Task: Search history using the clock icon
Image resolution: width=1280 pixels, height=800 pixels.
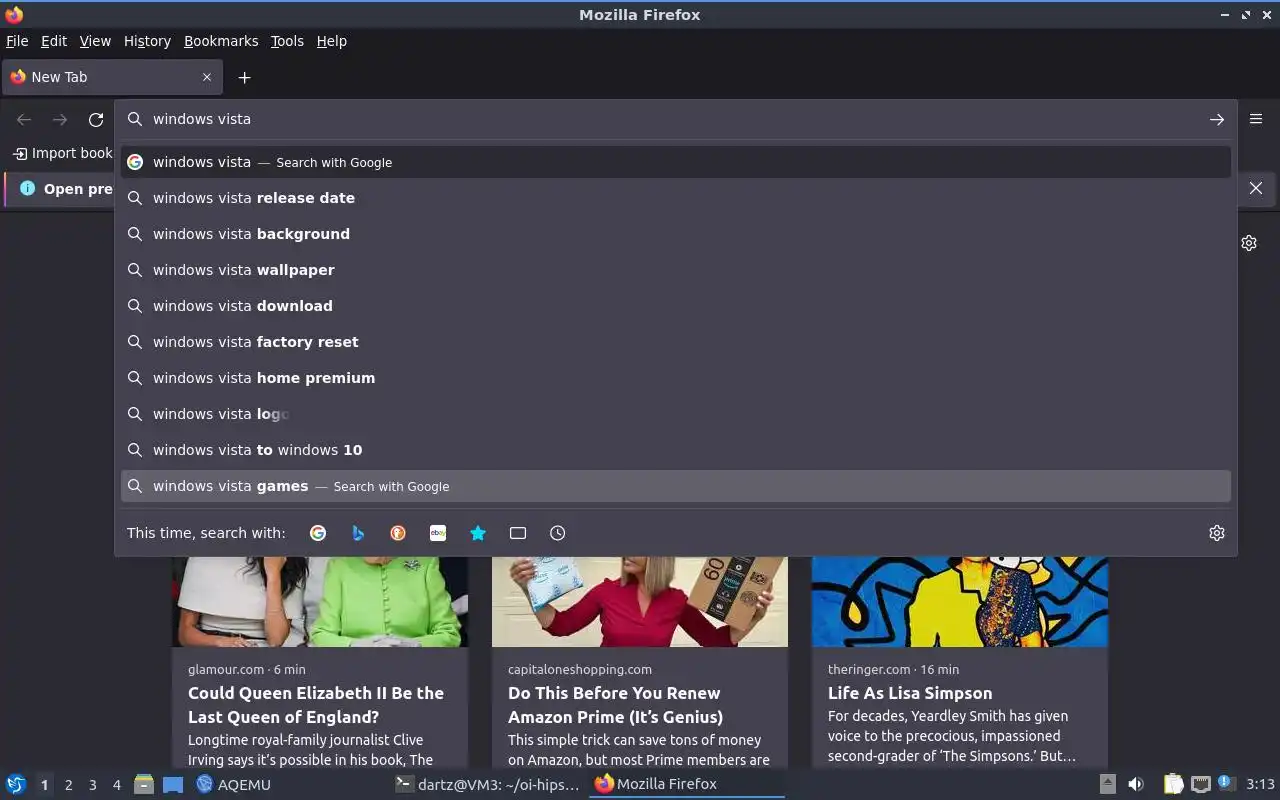Action: pos(558,533)
